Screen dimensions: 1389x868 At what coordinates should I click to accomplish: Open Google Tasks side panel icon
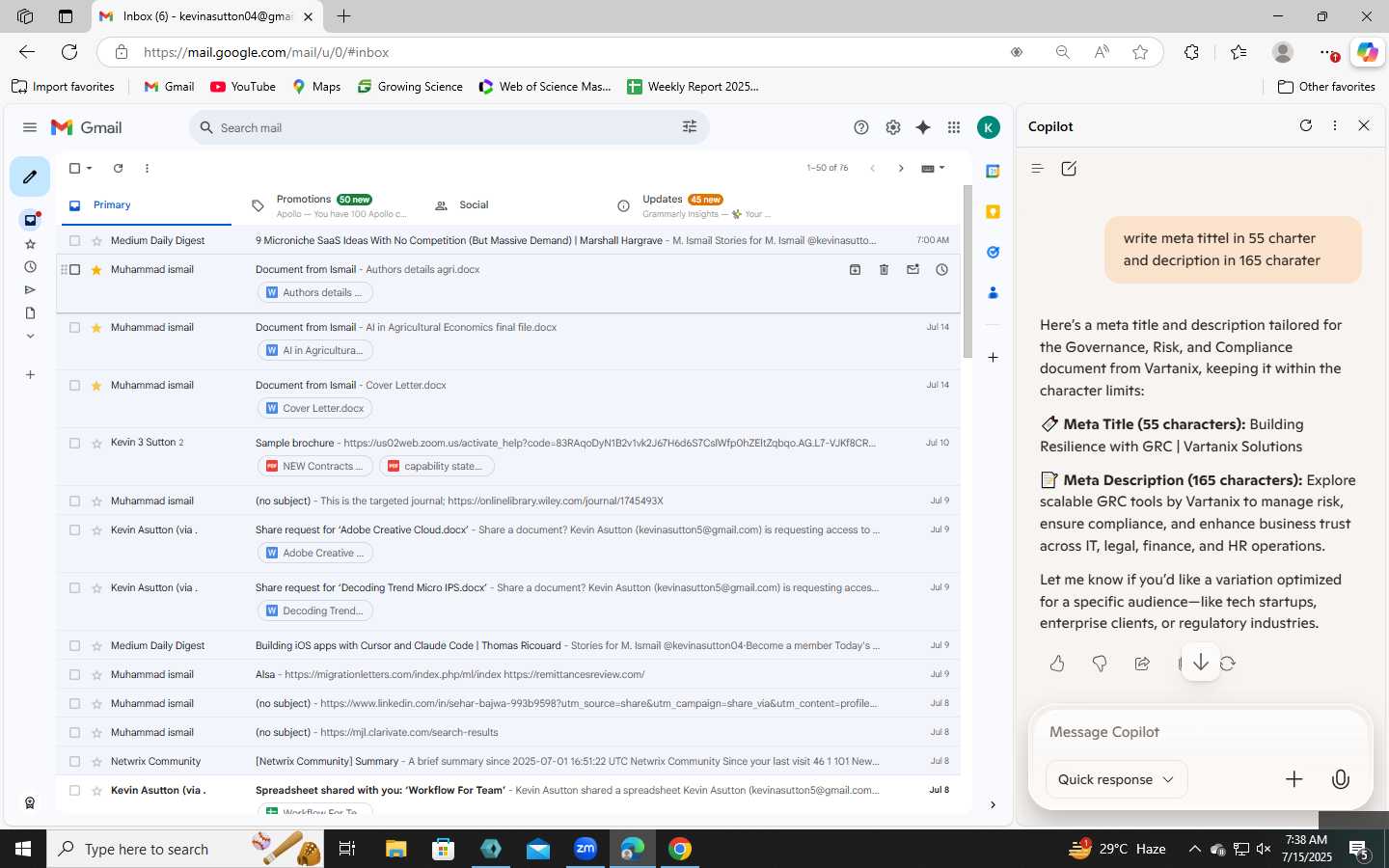pos(993,252)
